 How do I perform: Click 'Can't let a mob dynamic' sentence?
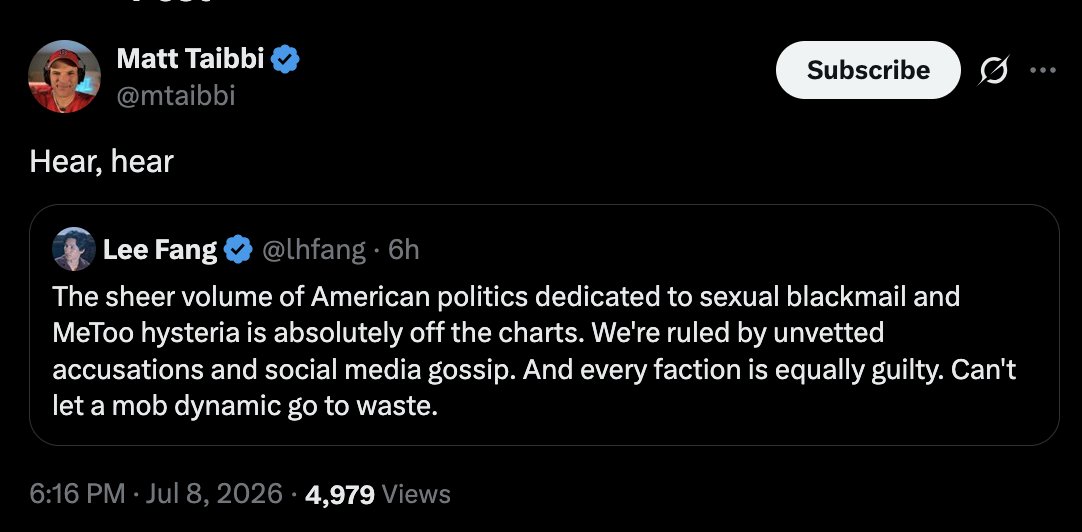point(534,388)
